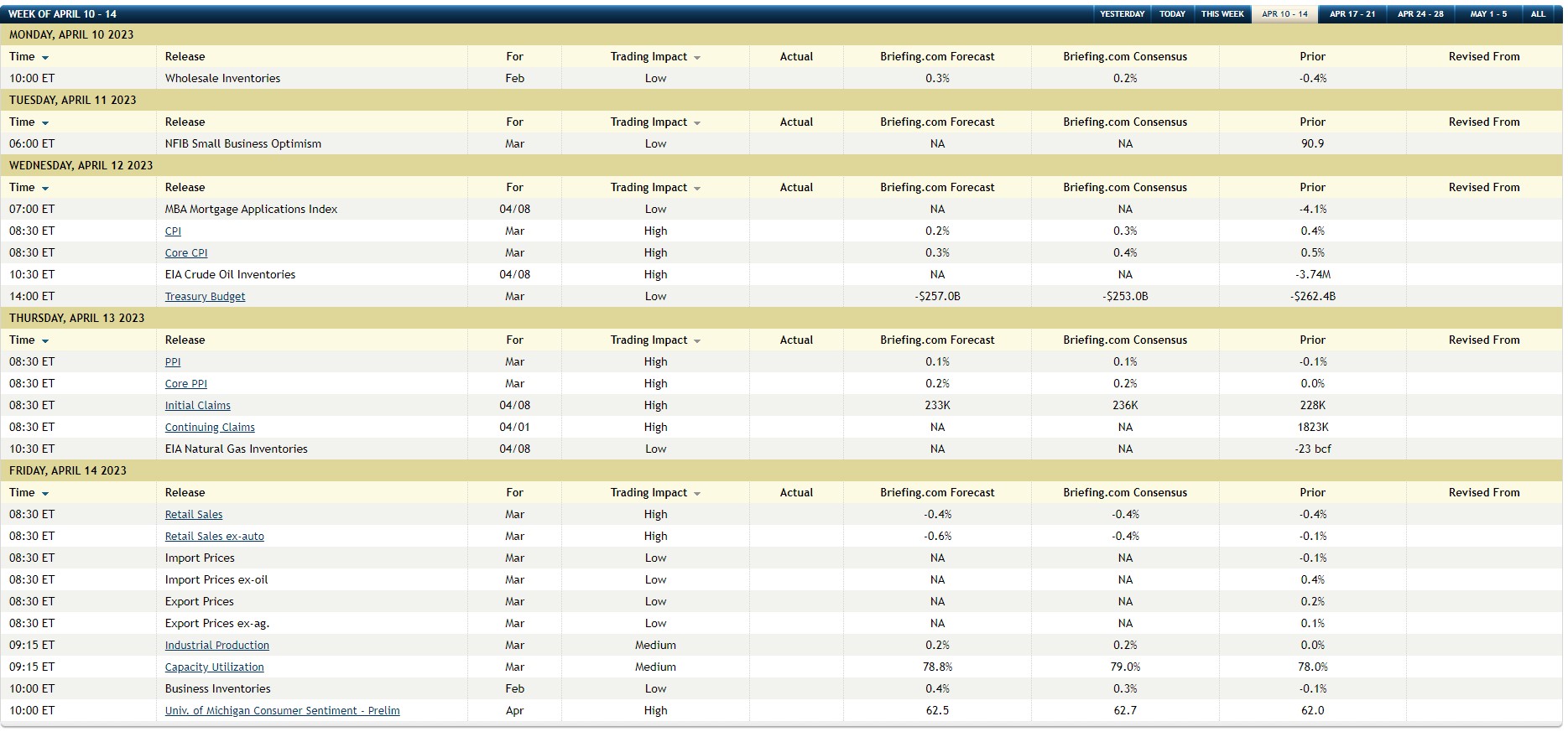1568x737 pixels.
Task: Sort Thursday table by Trading Impact arrow
Action: 697,341
